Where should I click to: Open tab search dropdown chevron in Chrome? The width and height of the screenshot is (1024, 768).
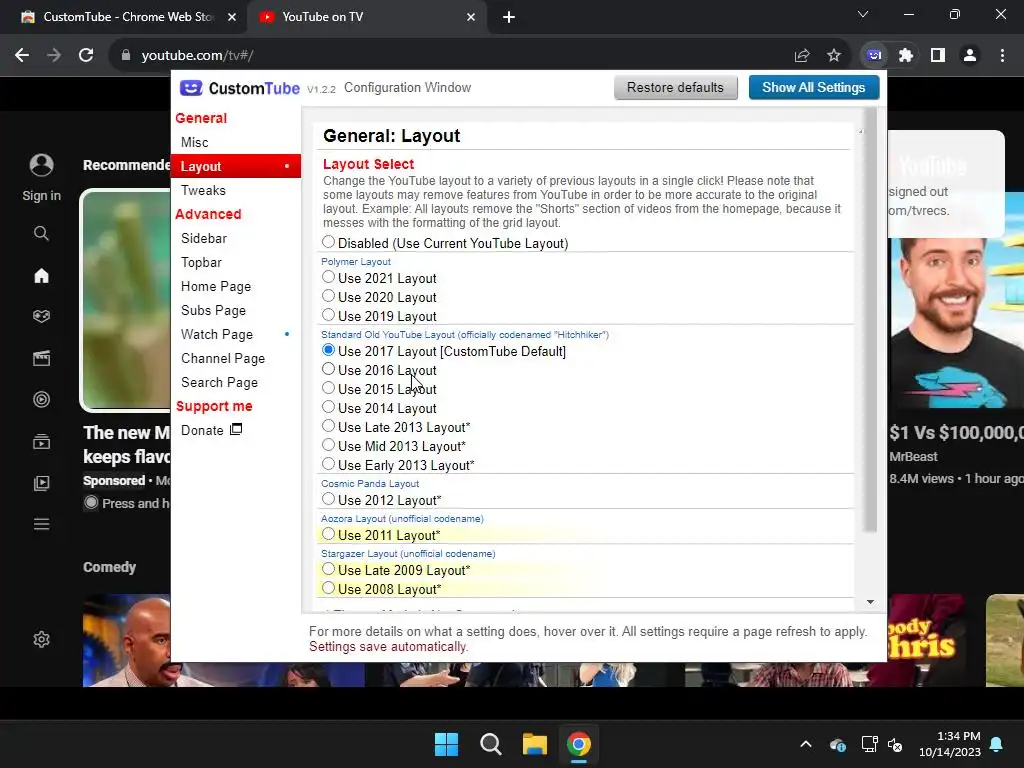pyautogui.click(x=863, y=14)
